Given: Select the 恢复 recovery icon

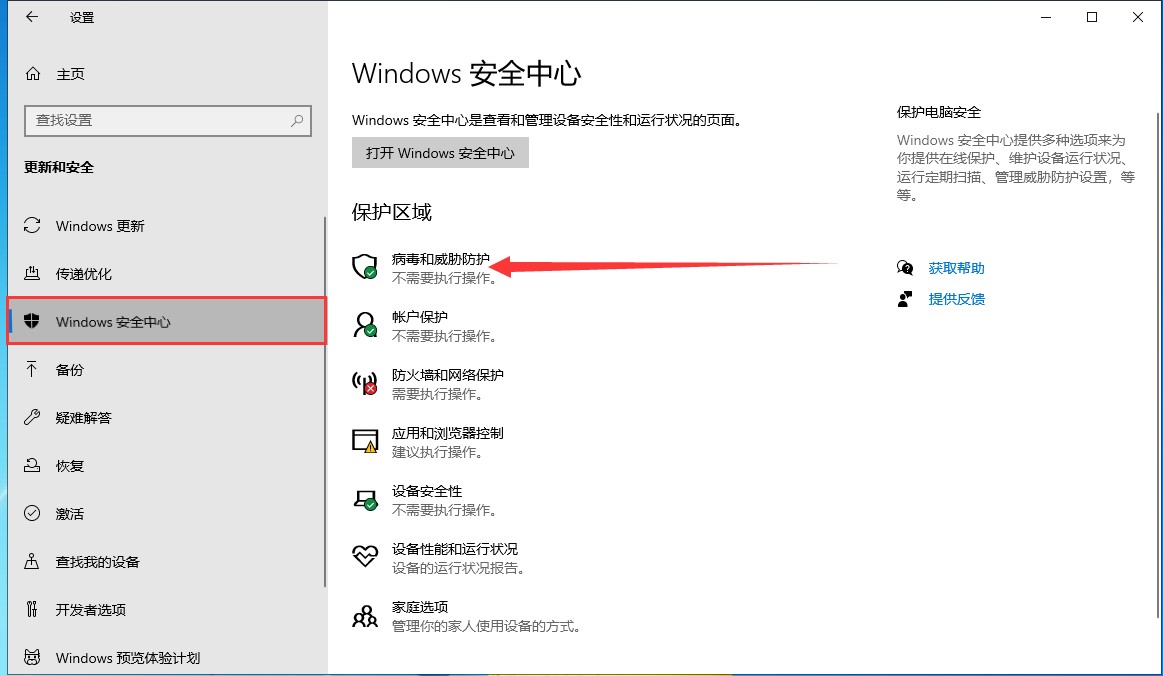Looking at the screenshot, I should (32, 465).
